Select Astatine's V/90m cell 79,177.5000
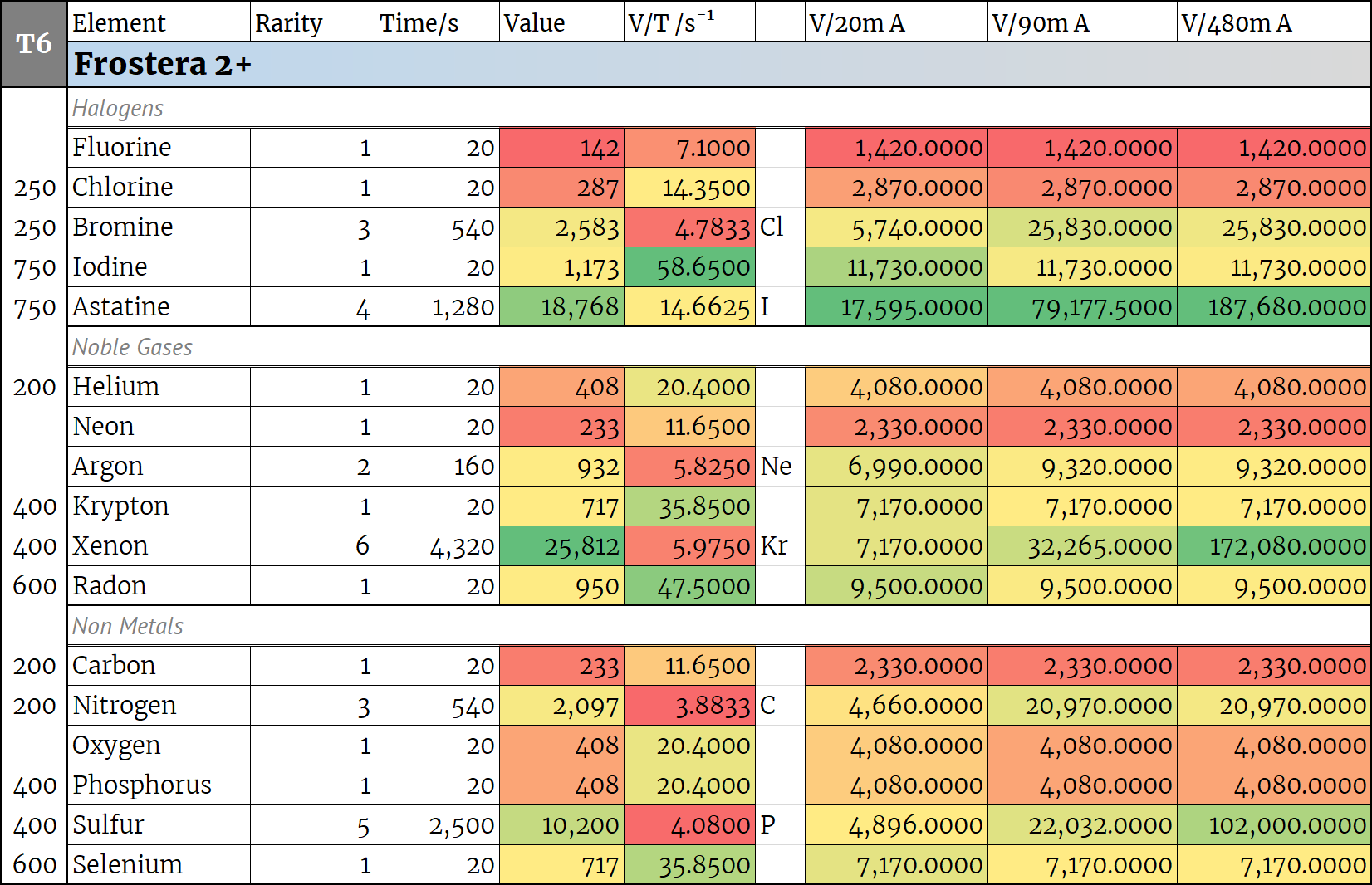The image size is (1372, 885). [1082, 307]
